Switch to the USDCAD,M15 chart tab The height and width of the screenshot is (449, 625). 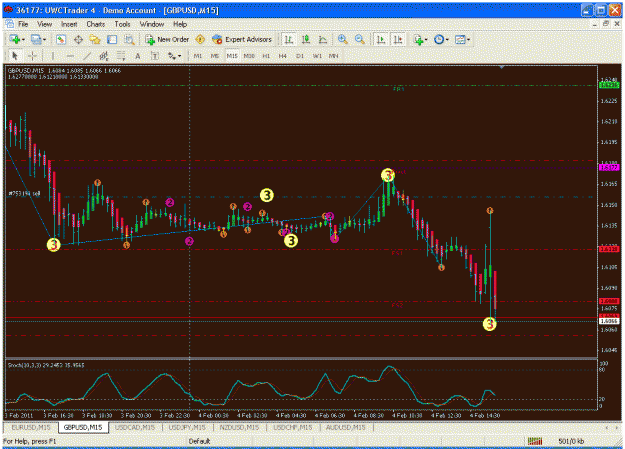pos(135,427)
